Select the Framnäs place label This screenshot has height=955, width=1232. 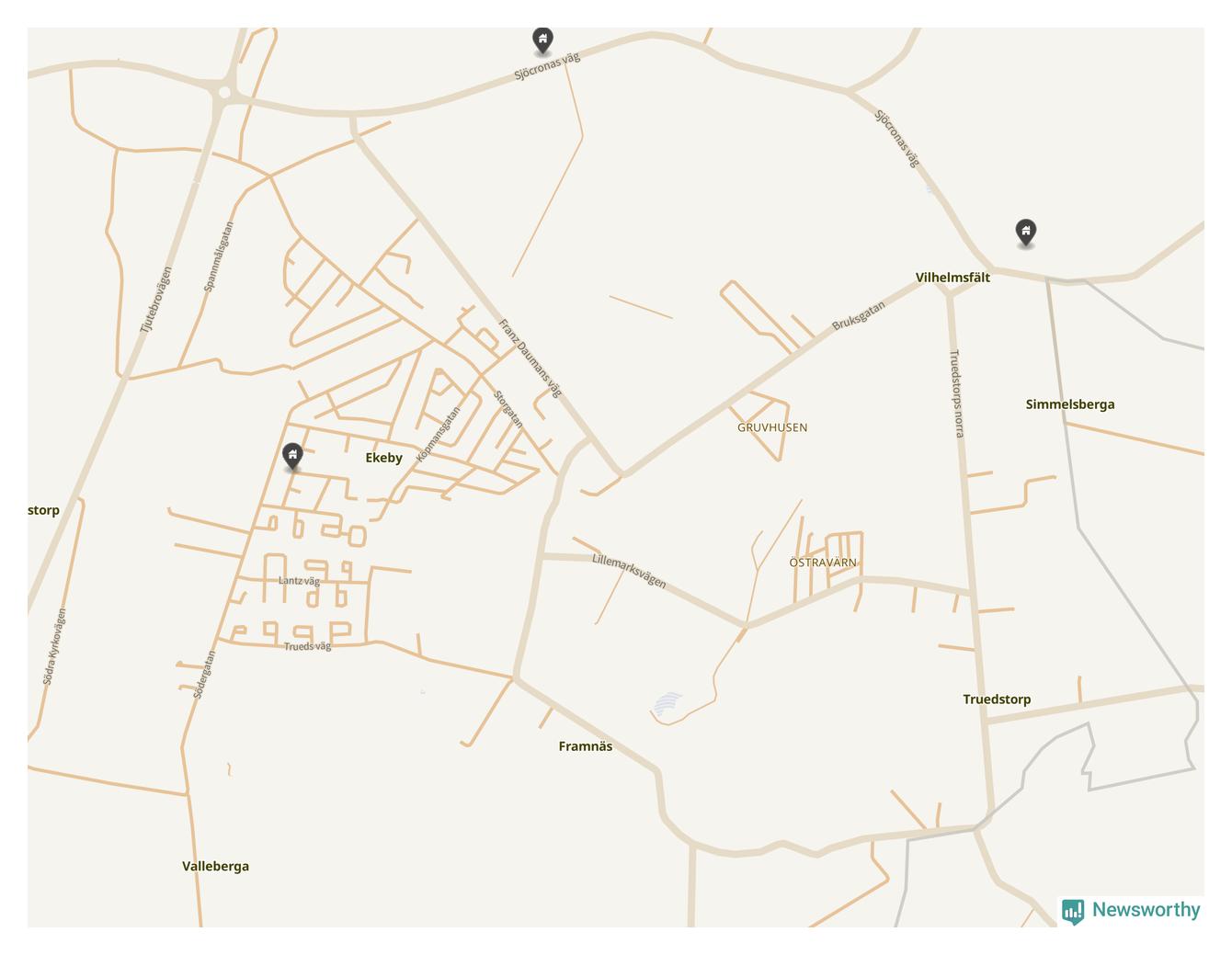click(585, 746)
